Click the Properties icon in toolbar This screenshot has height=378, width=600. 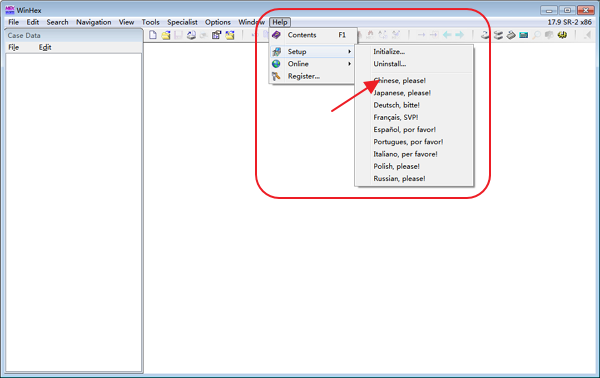click(x=217, y=35)
